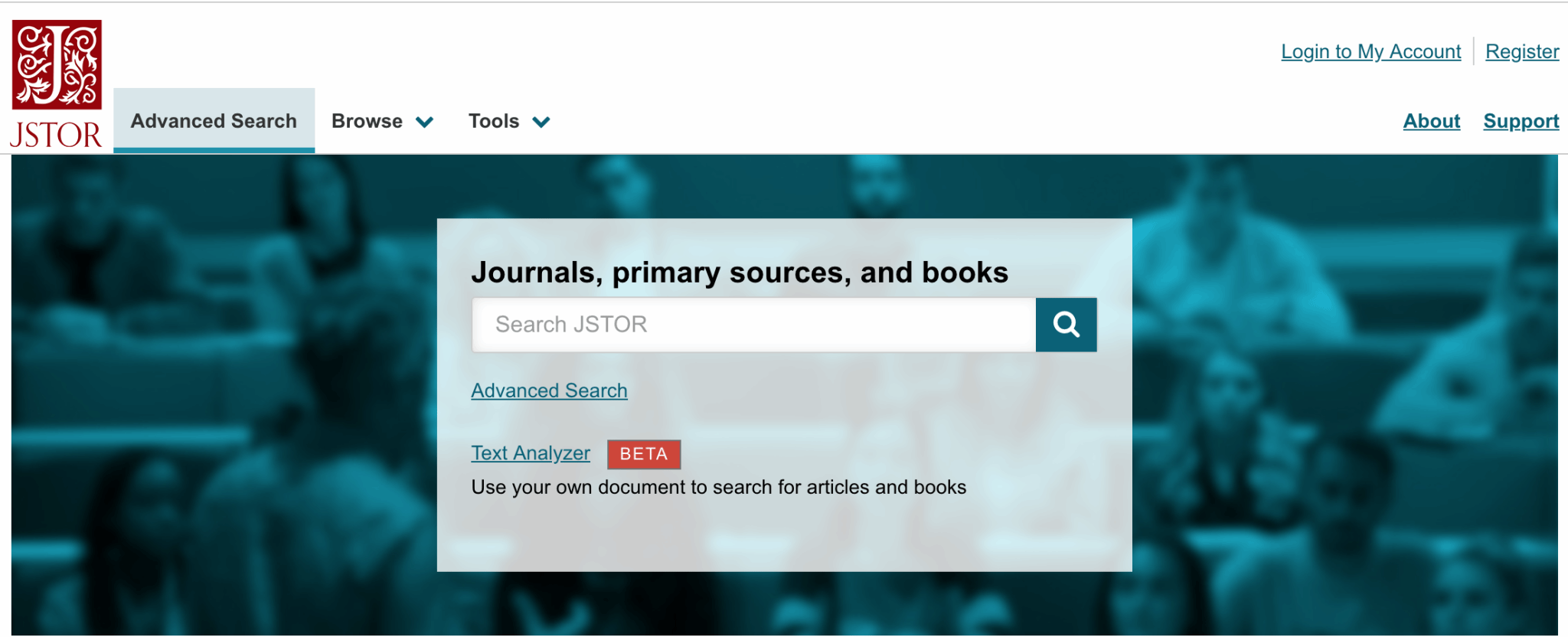Open the Browse menu label
This screenshot has width=1568, height=637.
pos(367,121)
